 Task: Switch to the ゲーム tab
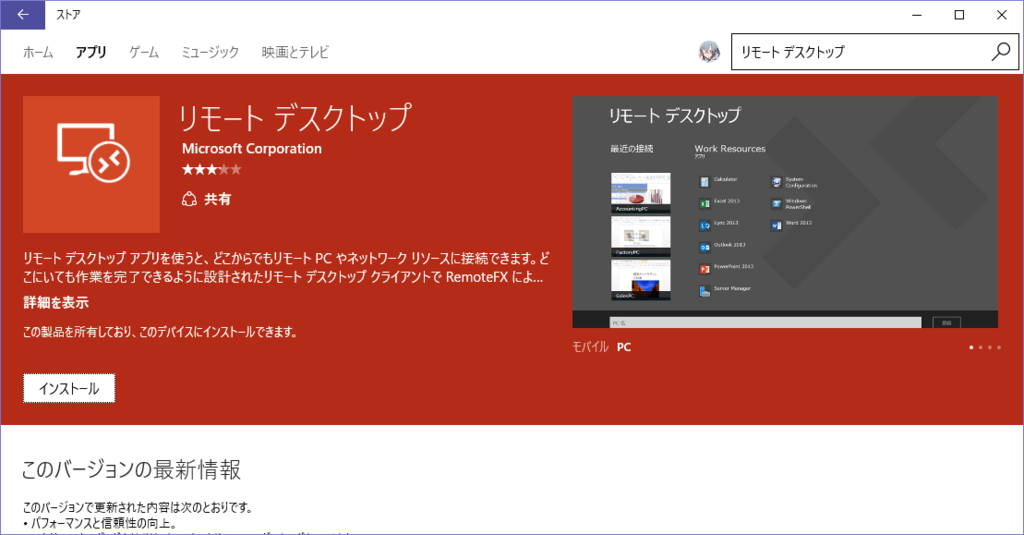tap(144, 52)
